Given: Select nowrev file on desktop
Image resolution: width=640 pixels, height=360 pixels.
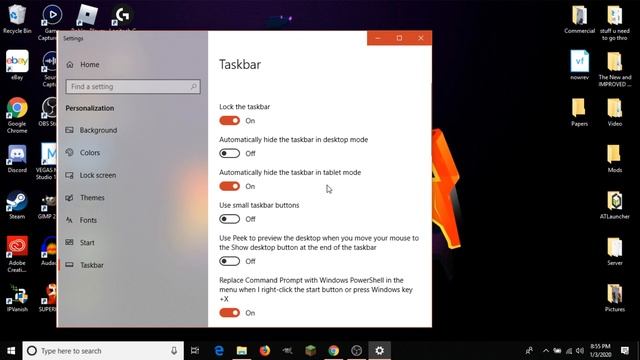Looking at the screenshot, I should [x=580, y=65].
